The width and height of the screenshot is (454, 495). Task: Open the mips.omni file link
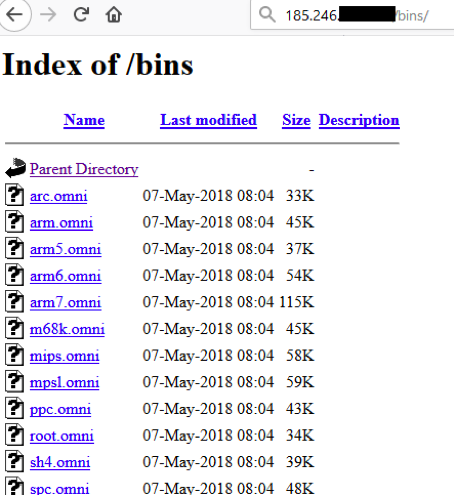[x=64, y=356]
